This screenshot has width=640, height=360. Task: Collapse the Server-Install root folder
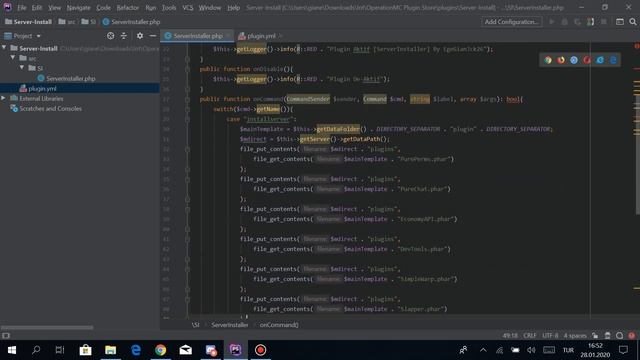coord(4,48)
